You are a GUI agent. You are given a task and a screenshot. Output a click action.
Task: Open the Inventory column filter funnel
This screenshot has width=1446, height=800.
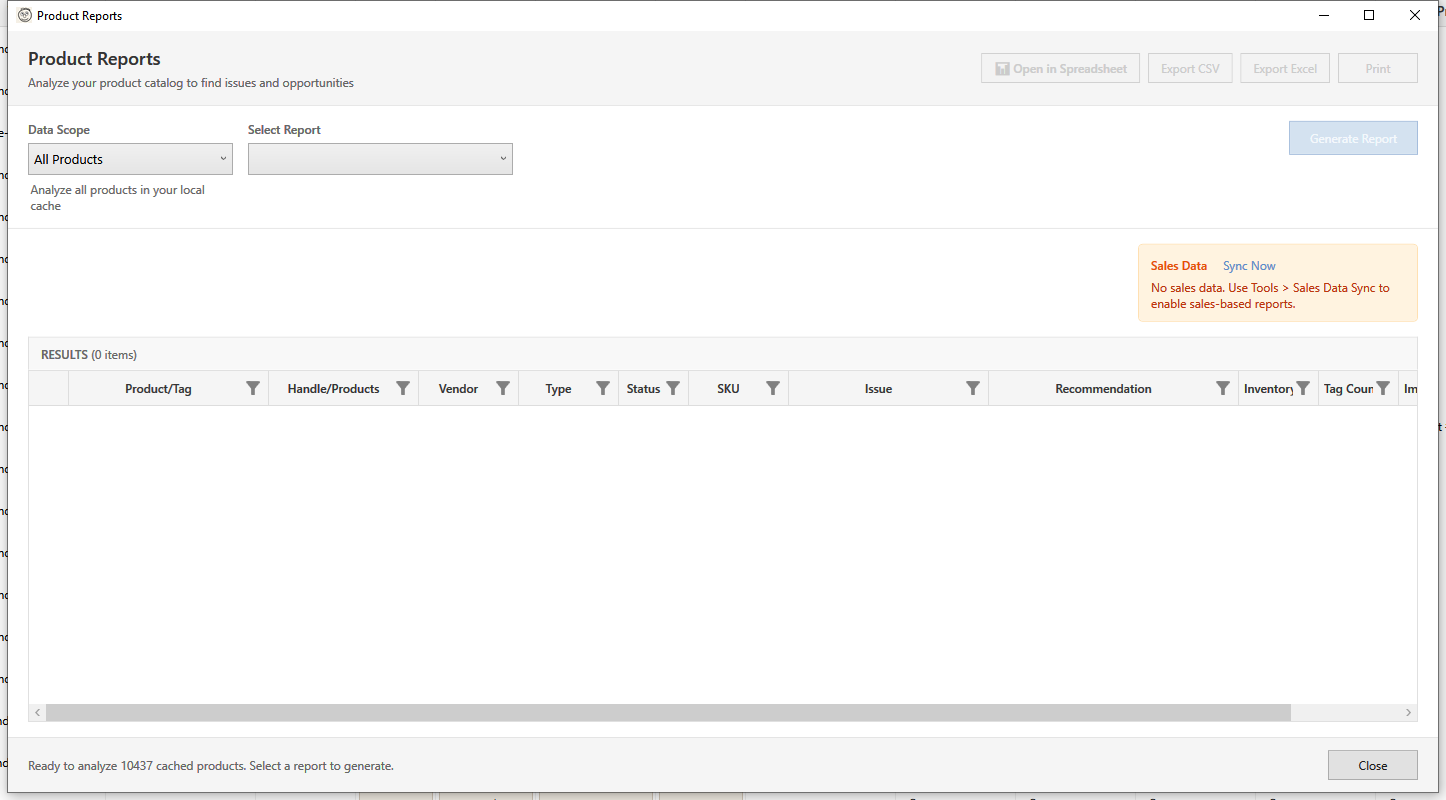1304,388
